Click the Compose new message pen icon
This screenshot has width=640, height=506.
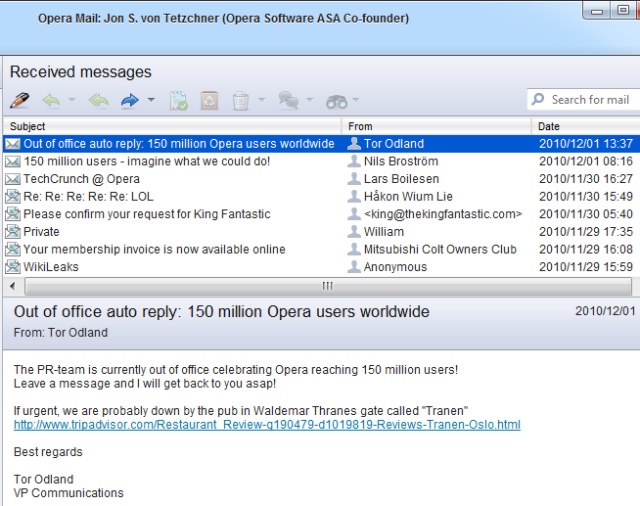tap(19, 100)
